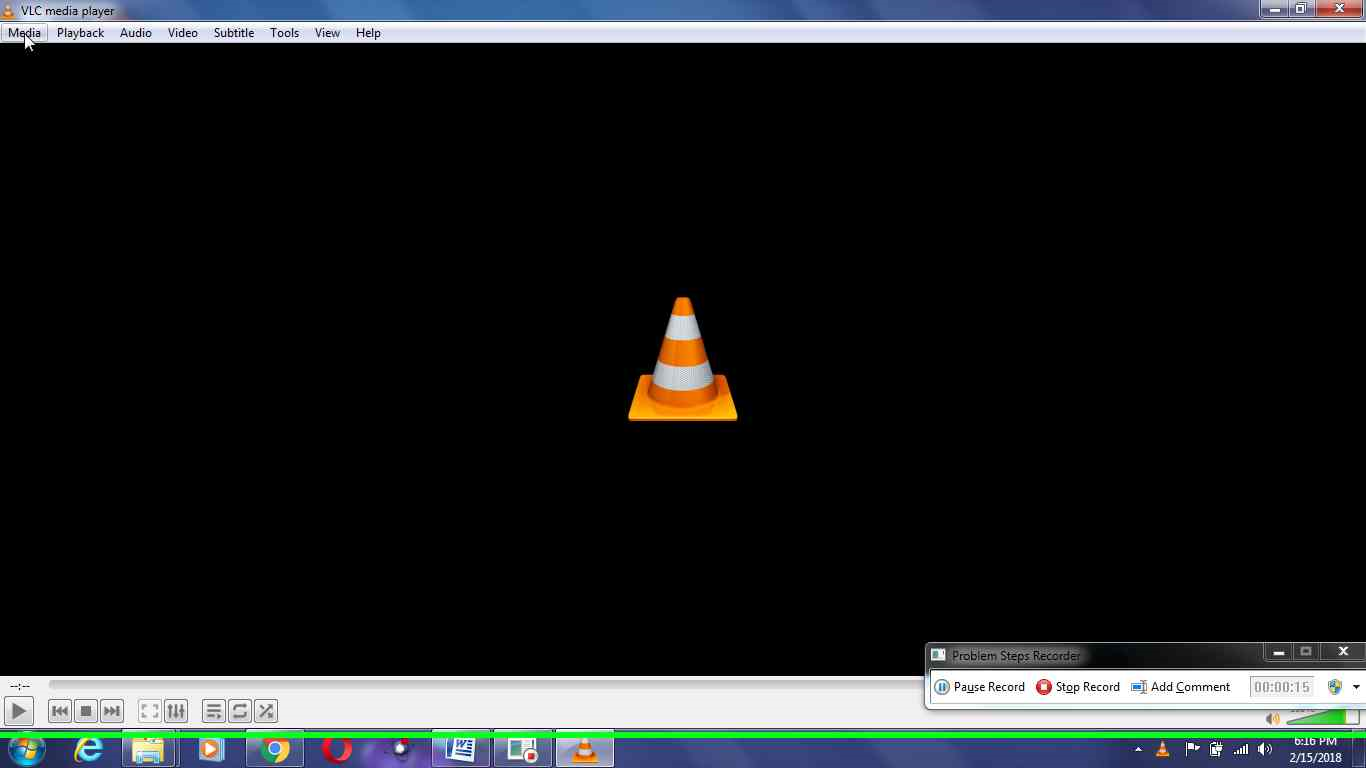Image resolution: width=1366 pixels, height=768 pixels.
Task: Click the VLC cone logo in video area
Action: point(683,359)
